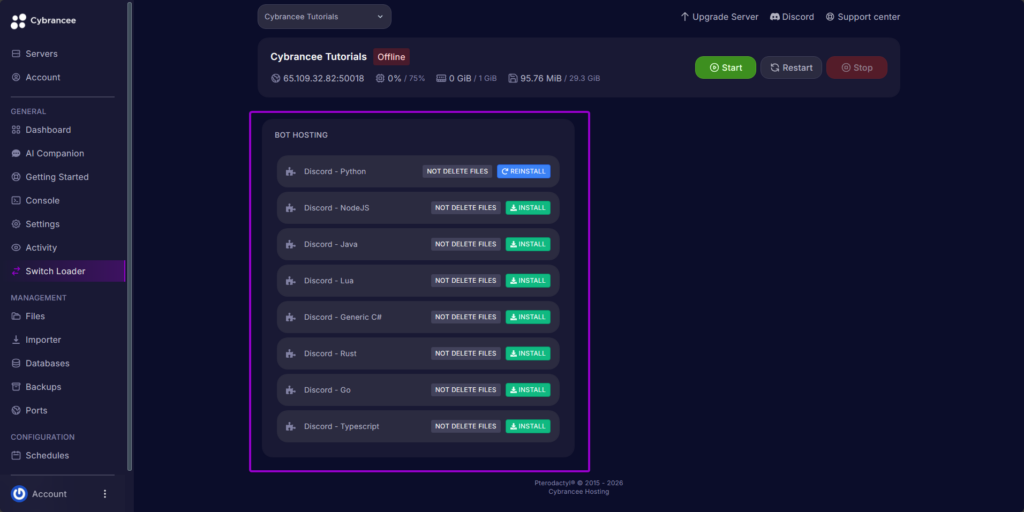Click the Discord - Generic C# label
The height and width of the screenshot is (512, 1024).
point(343,317)
